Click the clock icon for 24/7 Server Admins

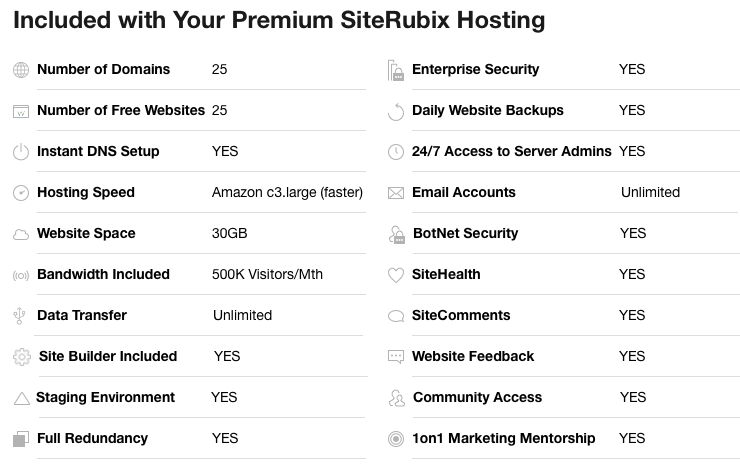[x=396, y=152]
